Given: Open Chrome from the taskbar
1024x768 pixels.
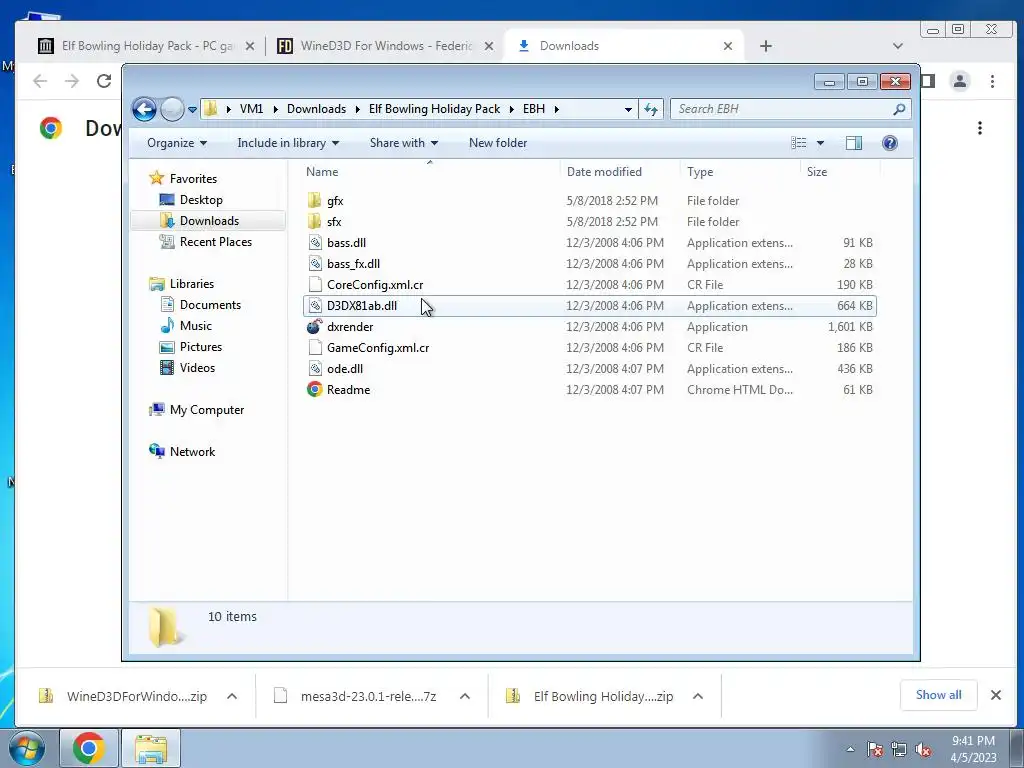Looking at the screenshot, I should pyautogui.click(x=89, y=748).
